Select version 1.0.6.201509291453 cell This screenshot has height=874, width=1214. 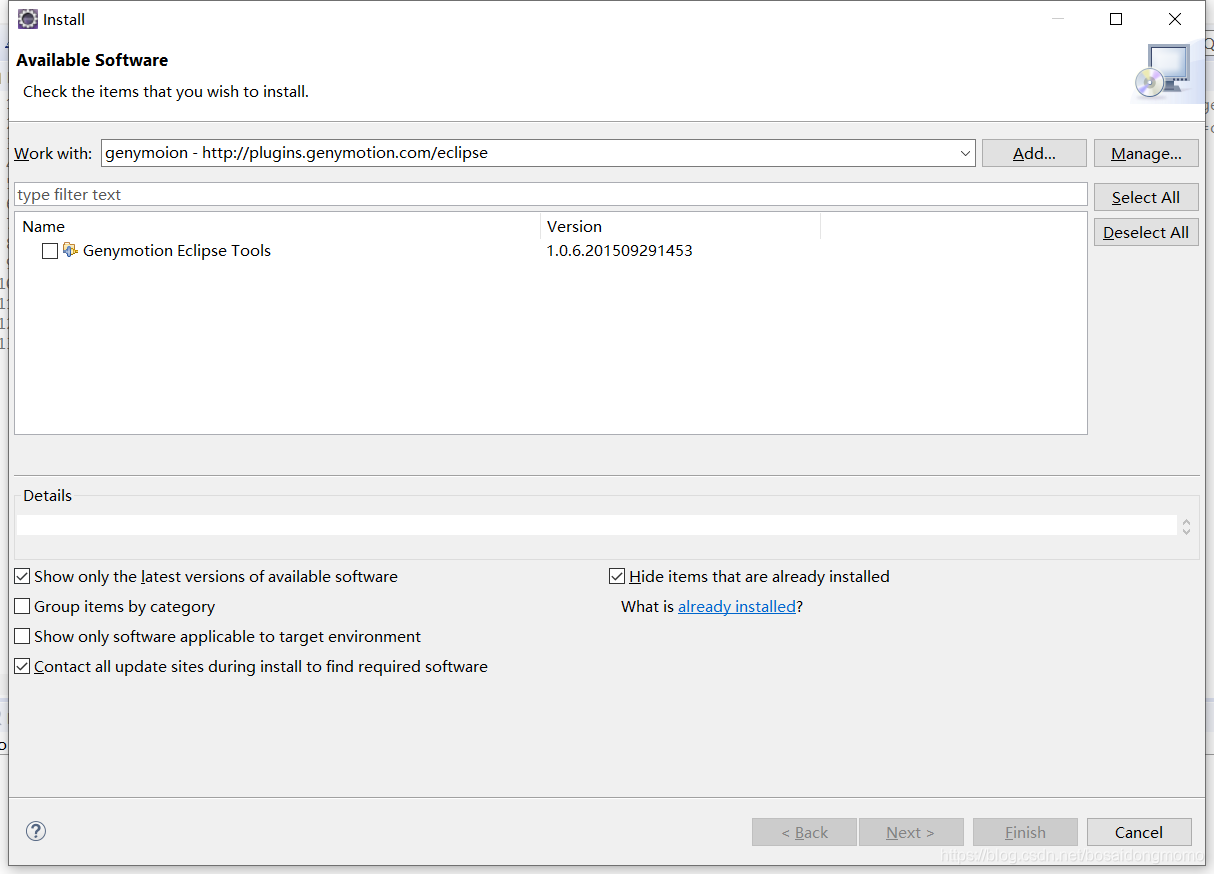pyautogui.click(x=619, y=250)
